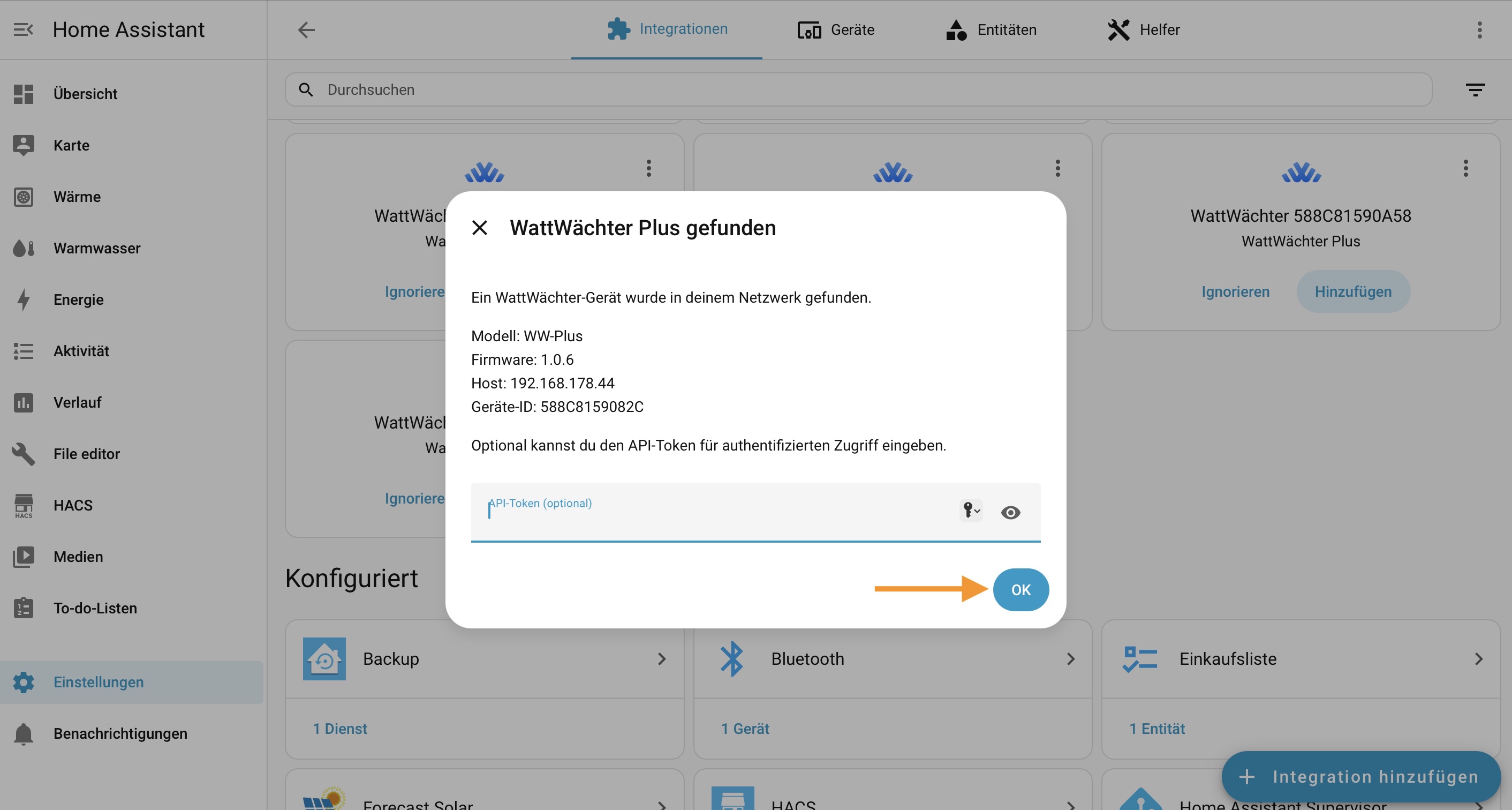1512x810 pixels.
Task: Collapse the sidebar menu icon
Action: pyautogui.click(x=24, y=29)
